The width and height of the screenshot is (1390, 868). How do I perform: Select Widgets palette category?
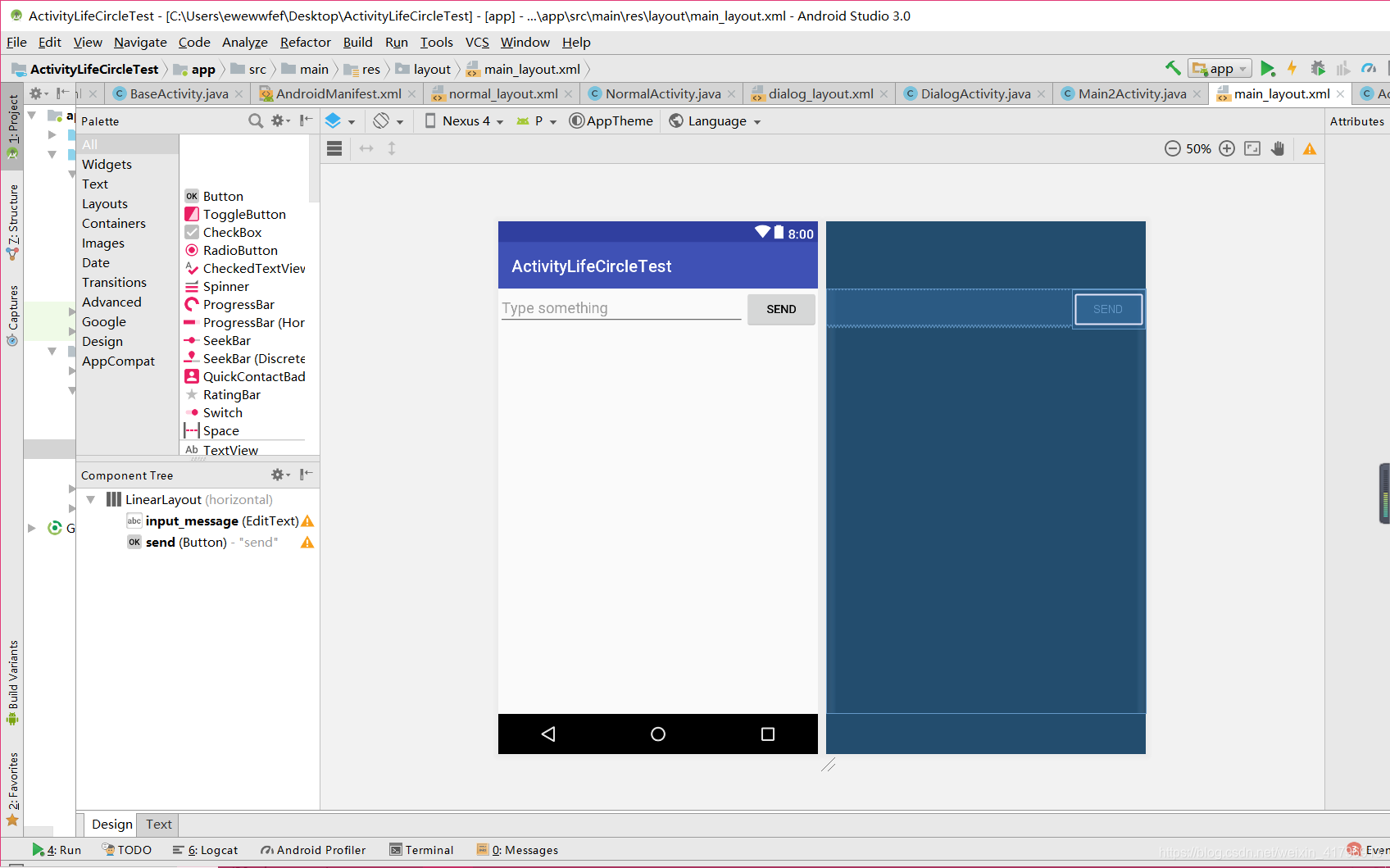[107, 164]
